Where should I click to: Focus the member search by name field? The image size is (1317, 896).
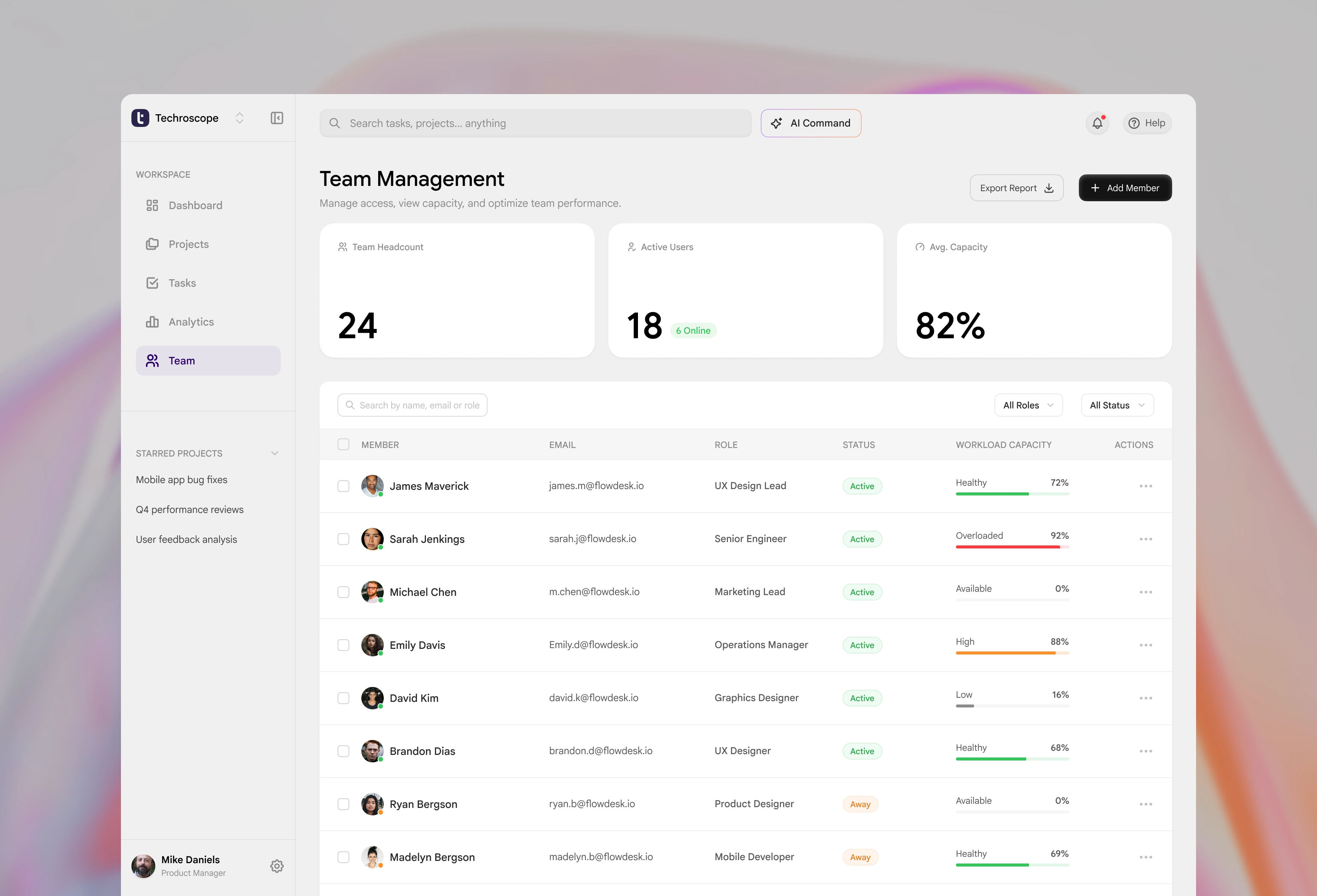[419, 405]
